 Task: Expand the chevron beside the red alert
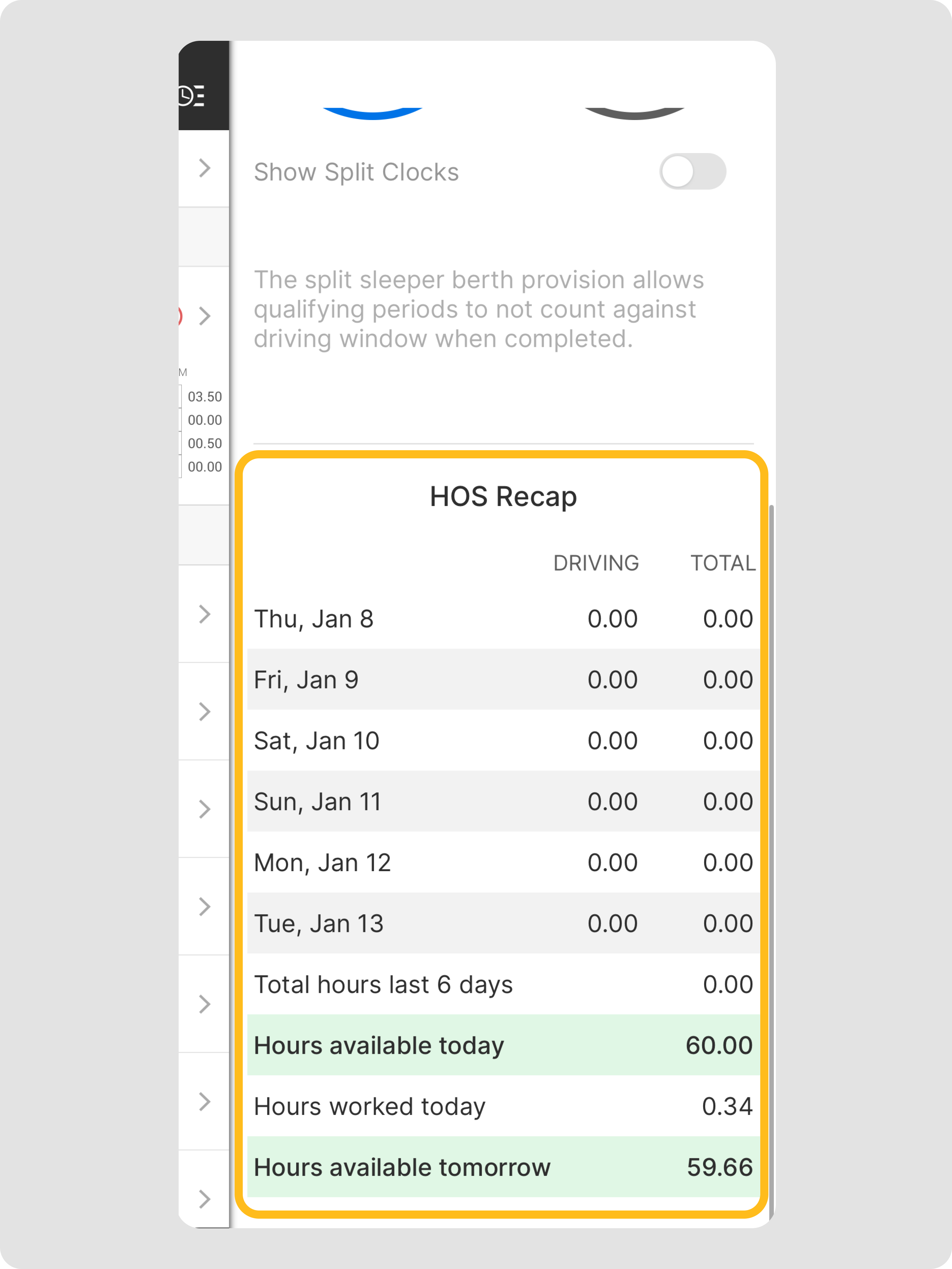click(x=205, y=316)
